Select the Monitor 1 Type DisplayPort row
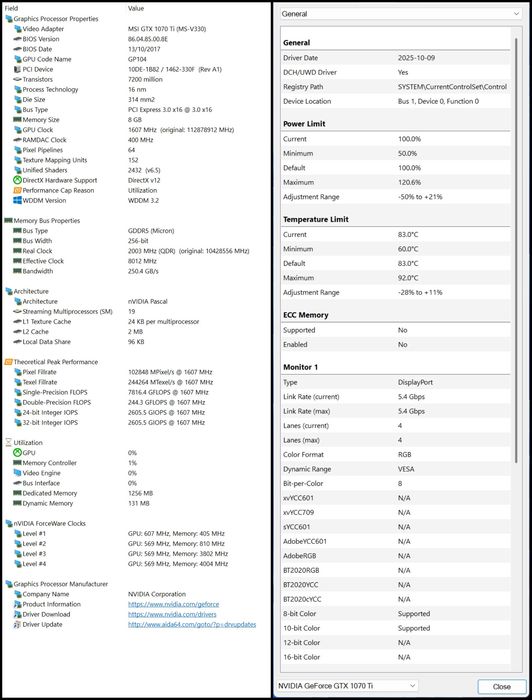 pos(396,382)
